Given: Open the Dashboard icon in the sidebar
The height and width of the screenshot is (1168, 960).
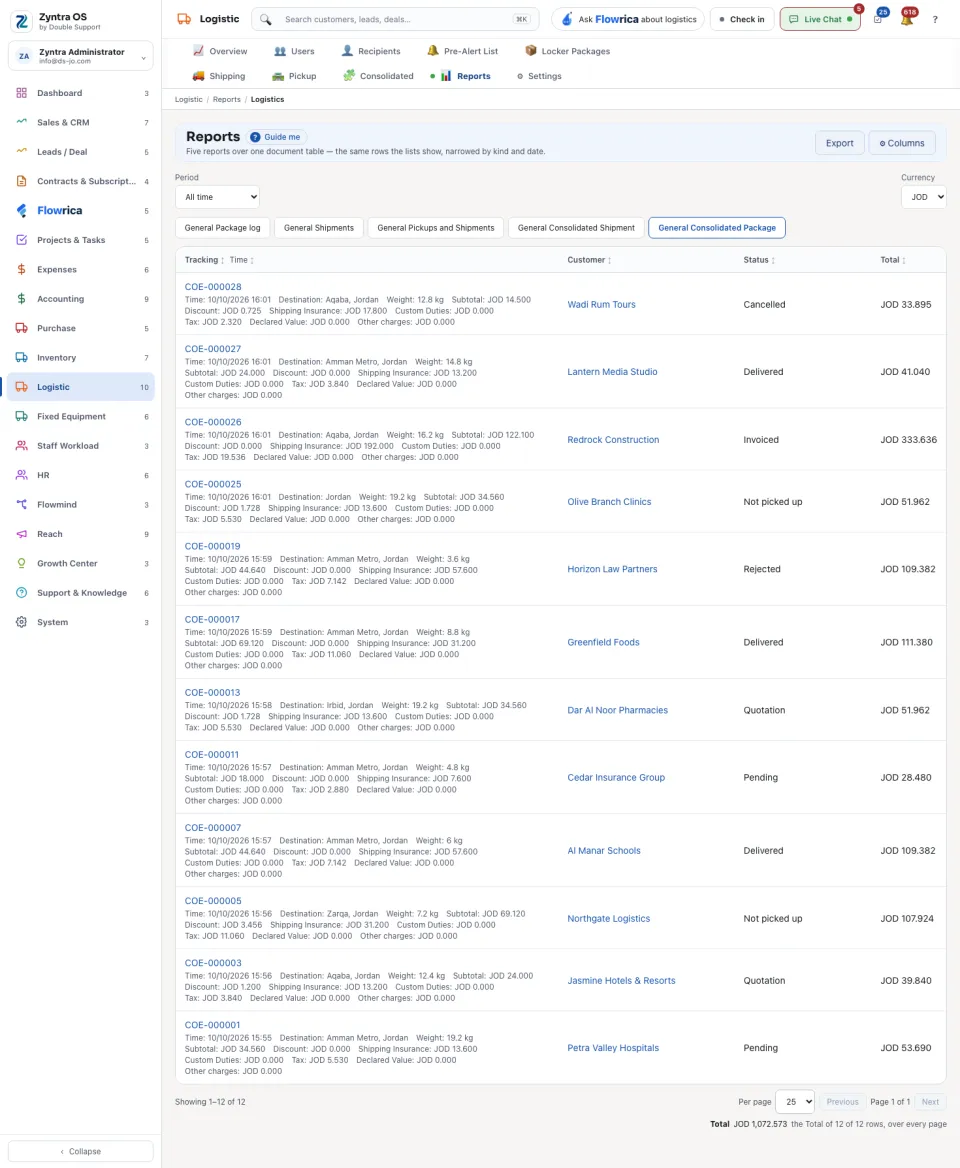Looking at the screenshot, I should (x=22, y=93).
